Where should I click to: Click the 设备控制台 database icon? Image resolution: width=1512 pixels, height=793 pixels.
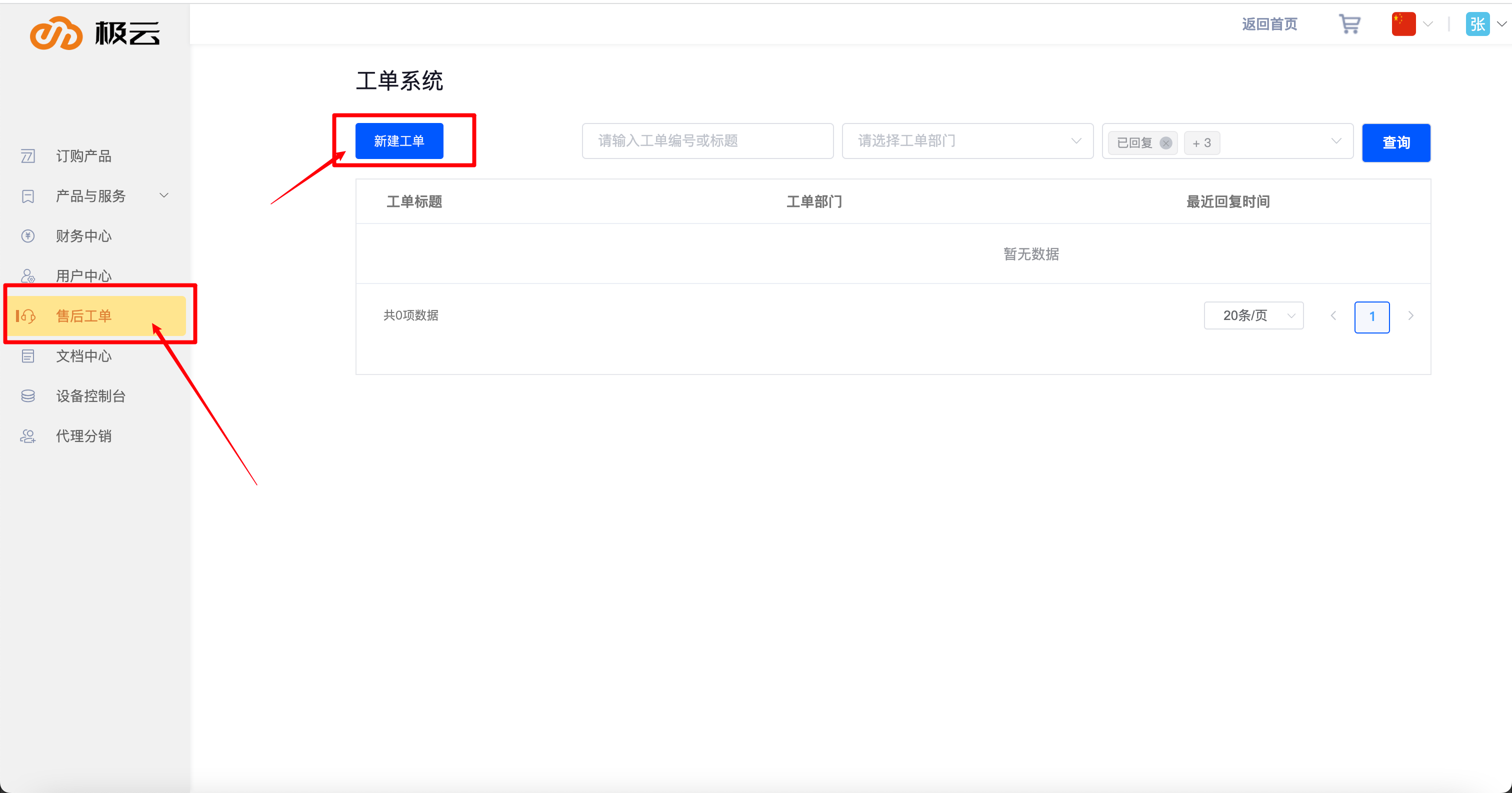point(27,396)
